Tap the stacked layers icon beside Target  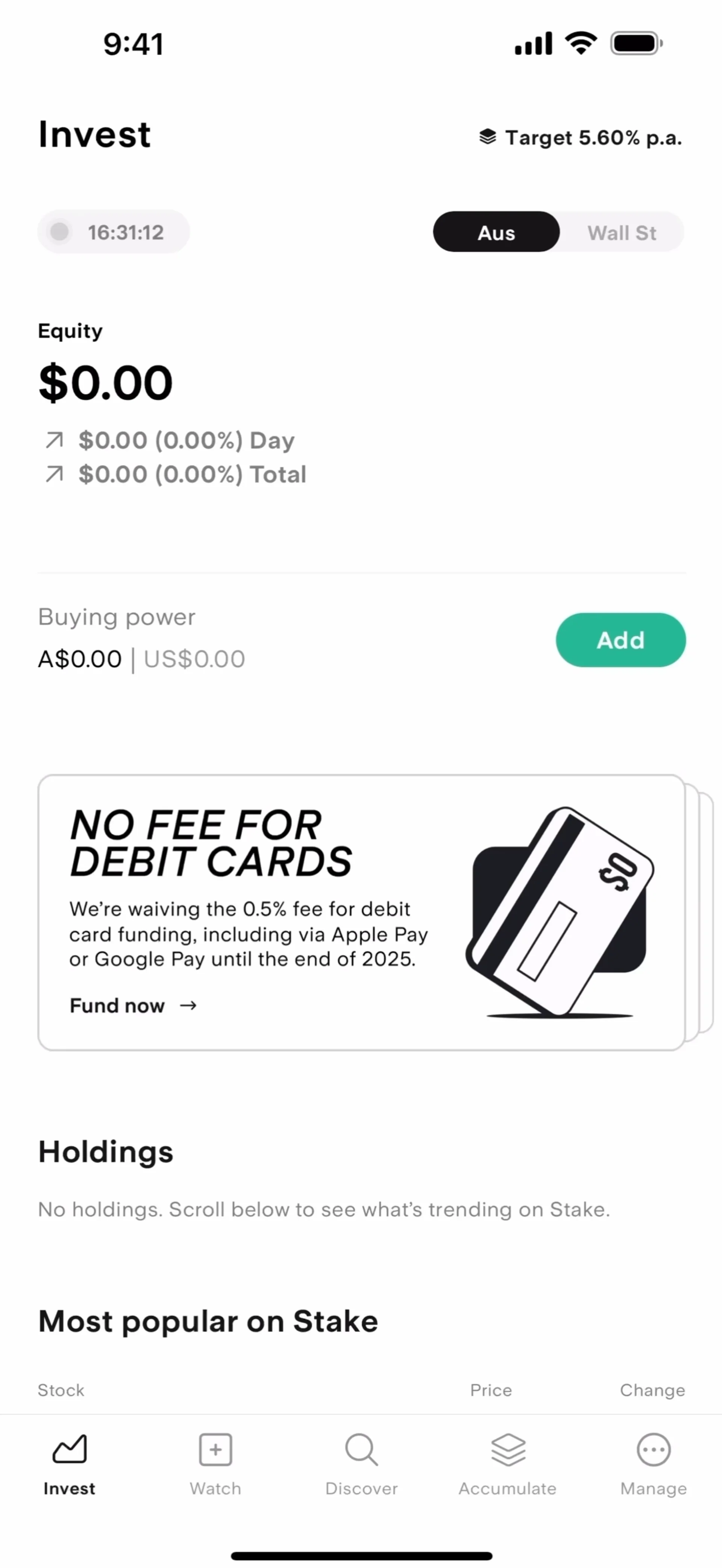point(488,137)
